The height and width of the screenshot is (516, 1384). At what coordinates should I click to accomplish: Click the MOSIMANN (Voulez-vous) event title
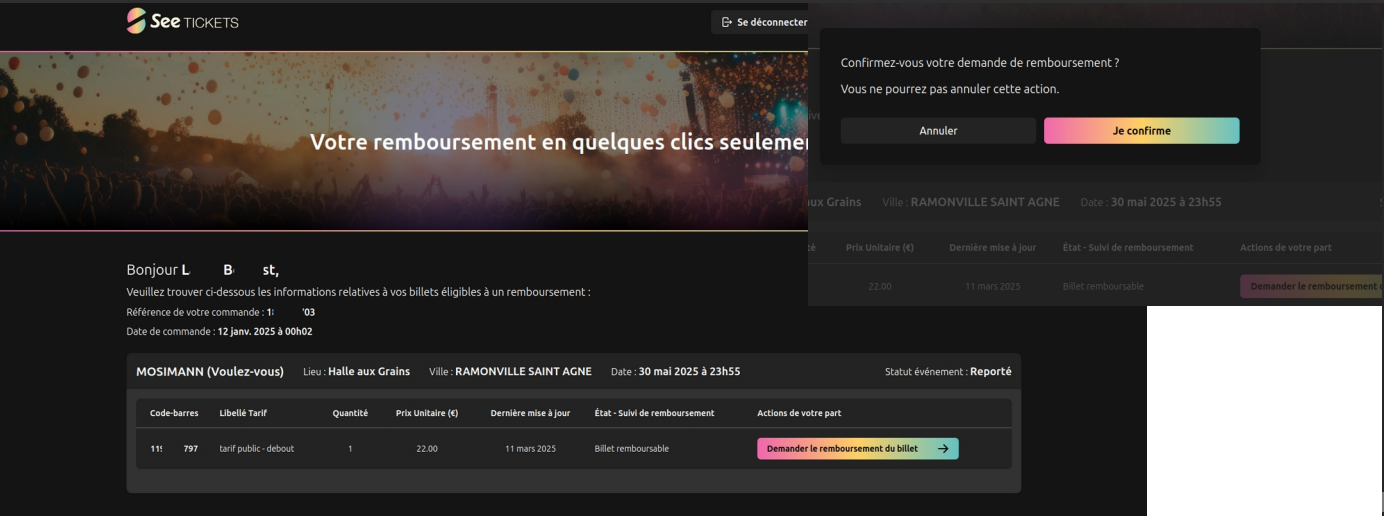pyautogui.click(x=210, y=371)
